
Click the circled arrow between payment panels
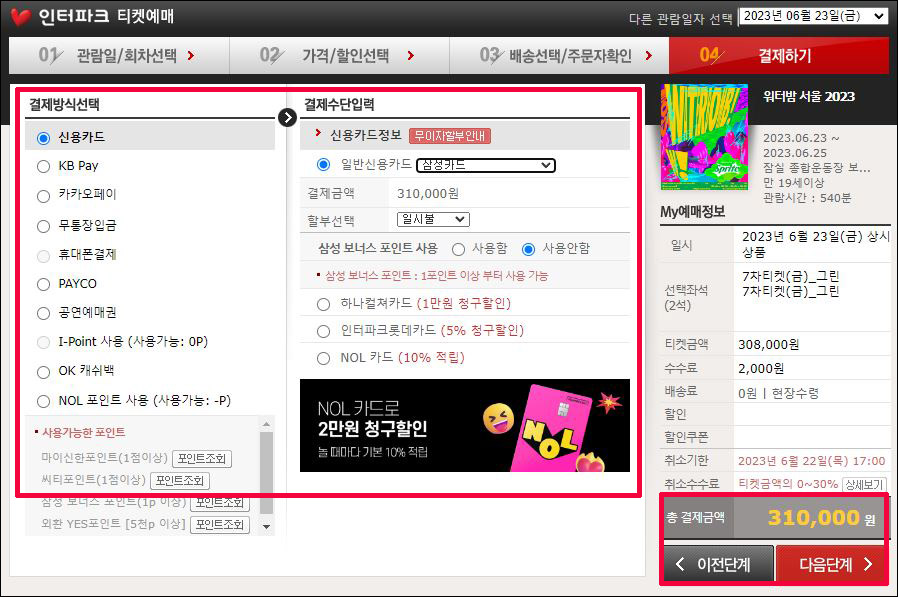[x=287, y=117]
